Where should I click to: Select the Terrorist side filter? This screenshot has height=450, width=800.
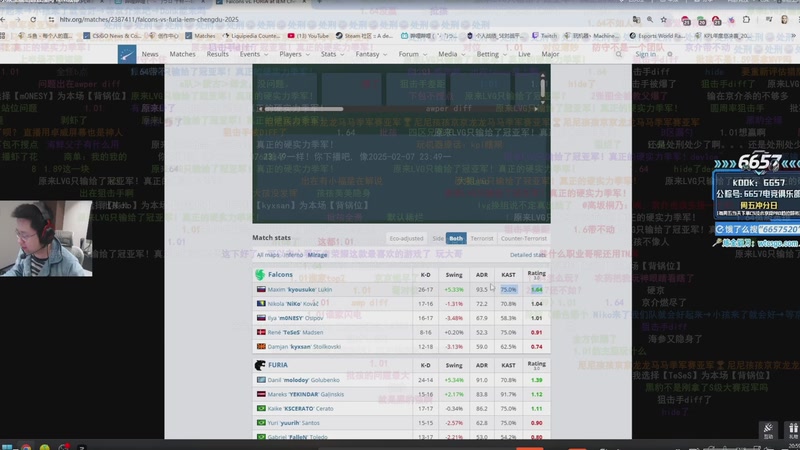pyautogui.click(x=482, y=238)
